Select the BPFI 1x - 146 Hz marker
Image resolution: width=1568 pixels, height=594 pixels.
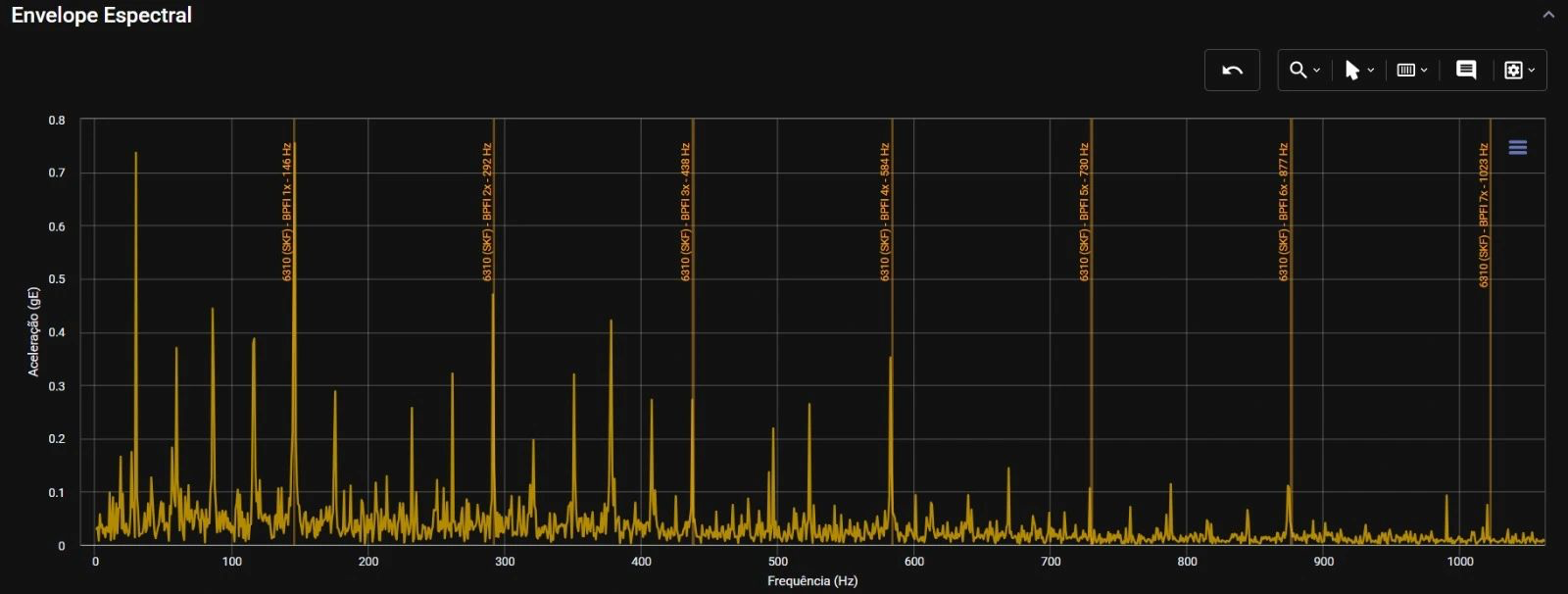point(287,212)
